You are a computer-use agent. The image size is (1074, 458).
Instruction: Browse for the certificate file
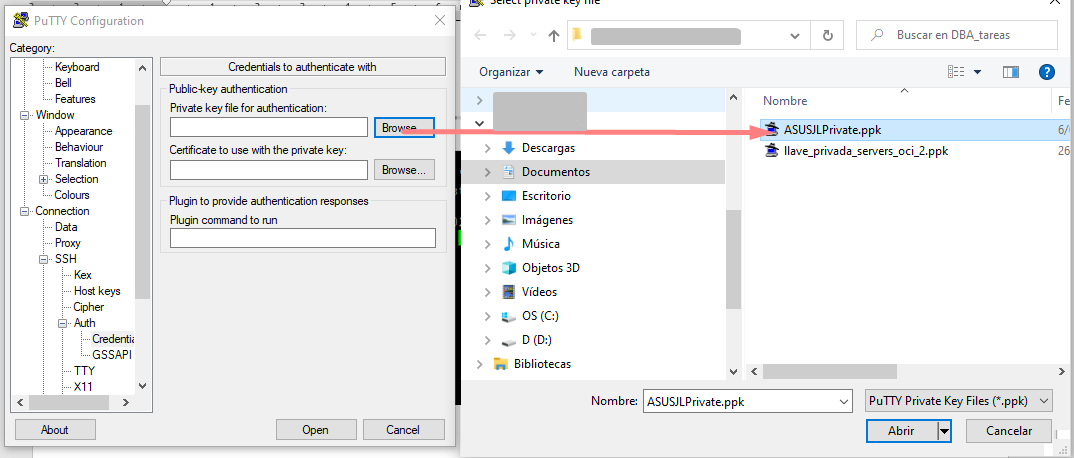pyautogui.click(x=404, y=170)
